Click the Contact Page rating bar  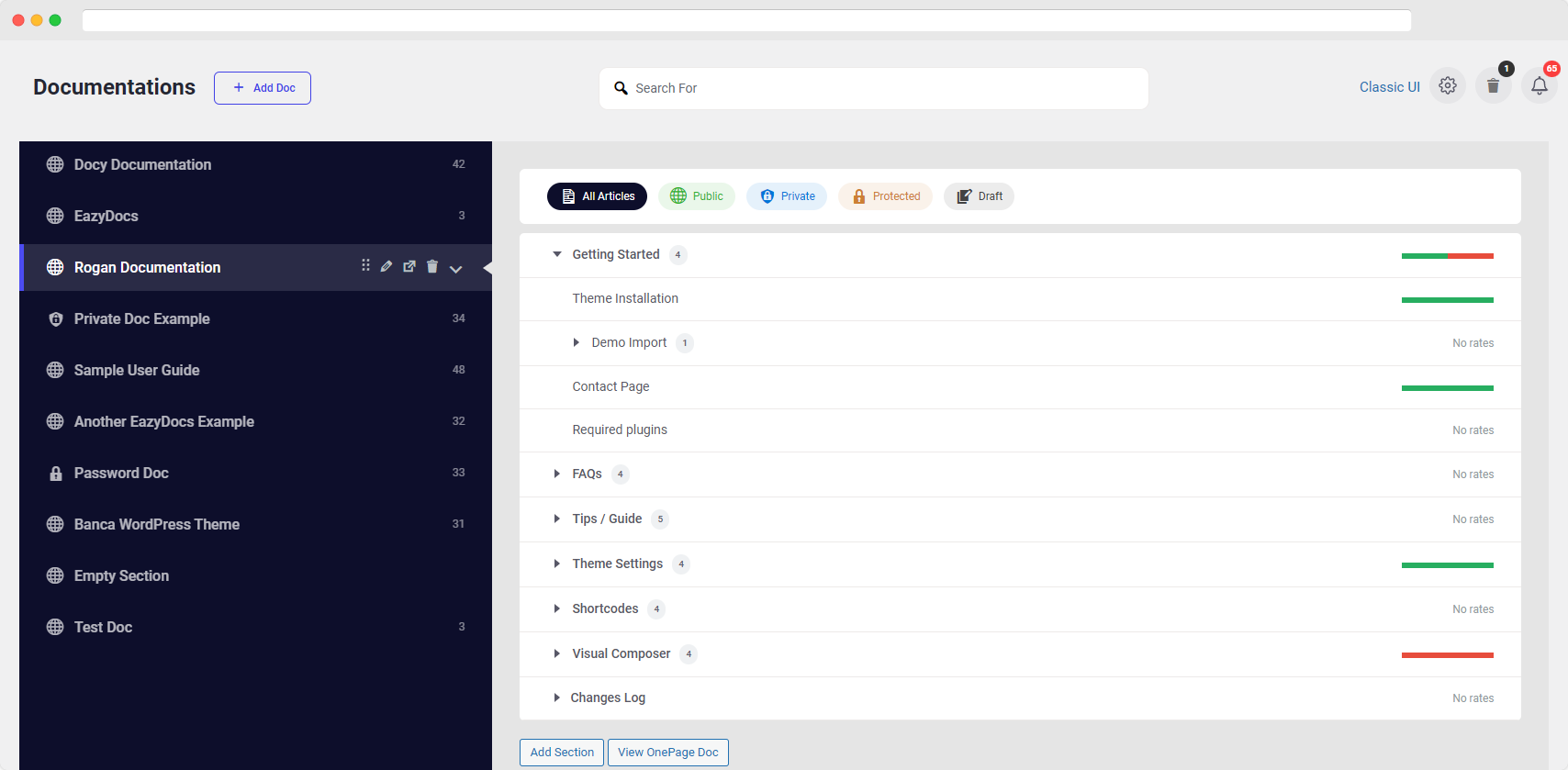coord(1448,388)
